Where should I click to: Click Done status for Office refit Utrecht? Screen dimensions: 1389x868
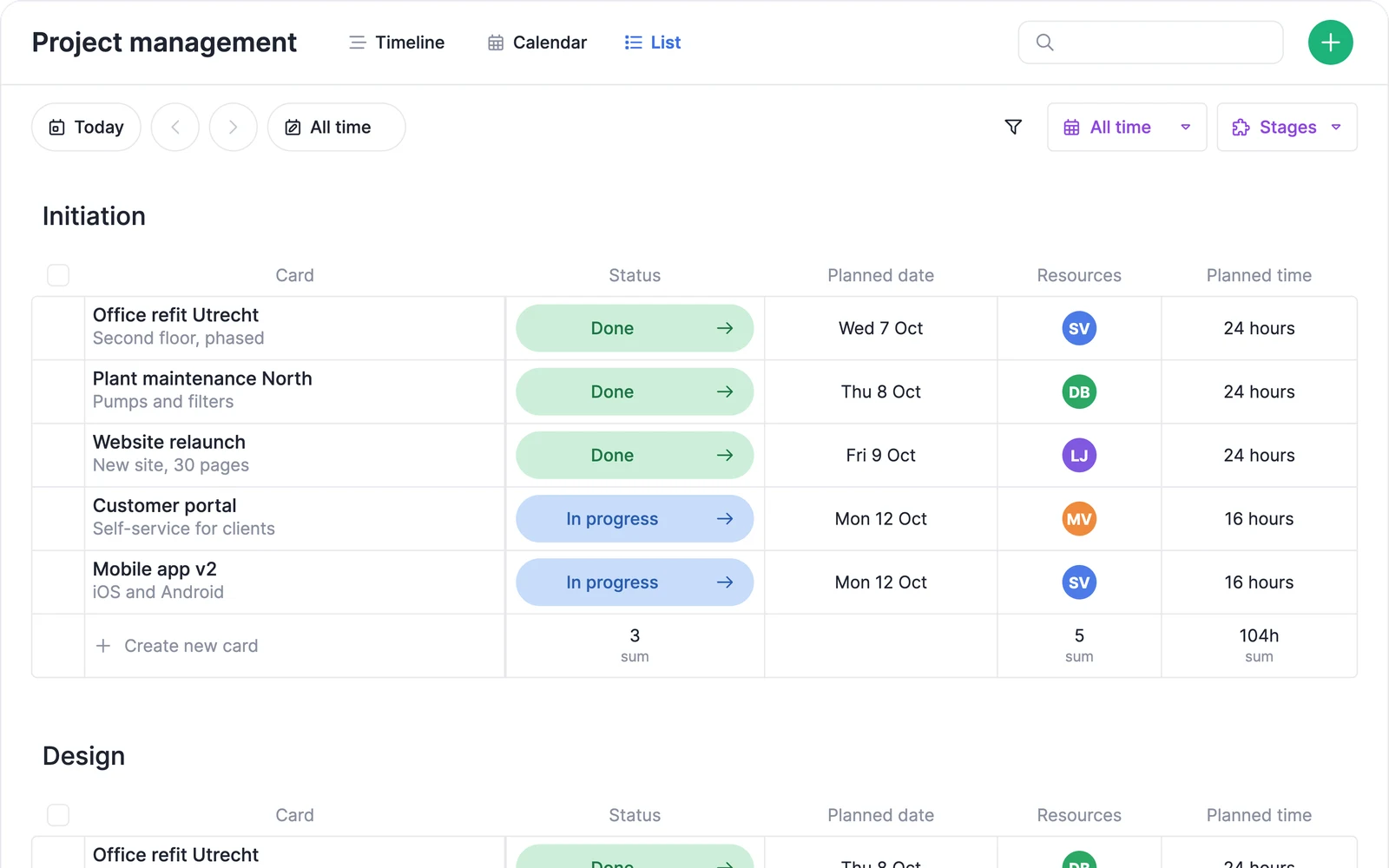[635, 328]
